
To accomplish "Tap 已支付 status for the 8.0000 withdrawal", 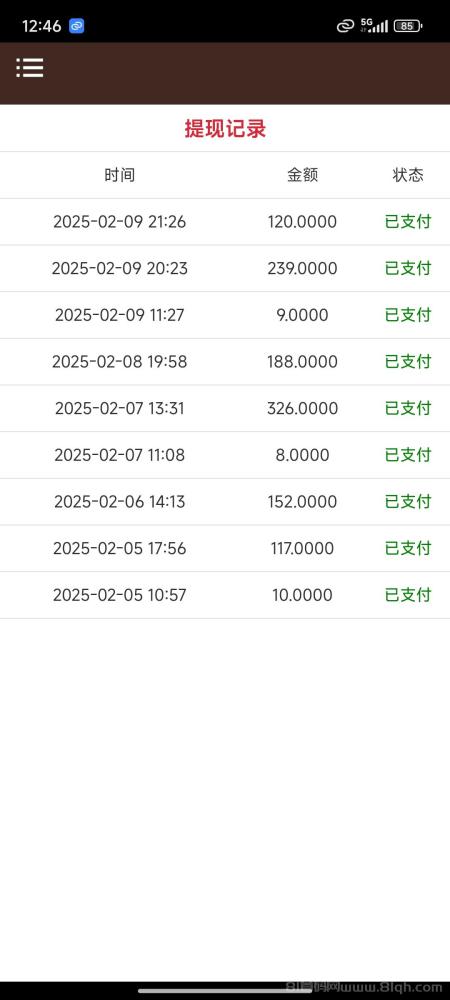I will 408,455.
